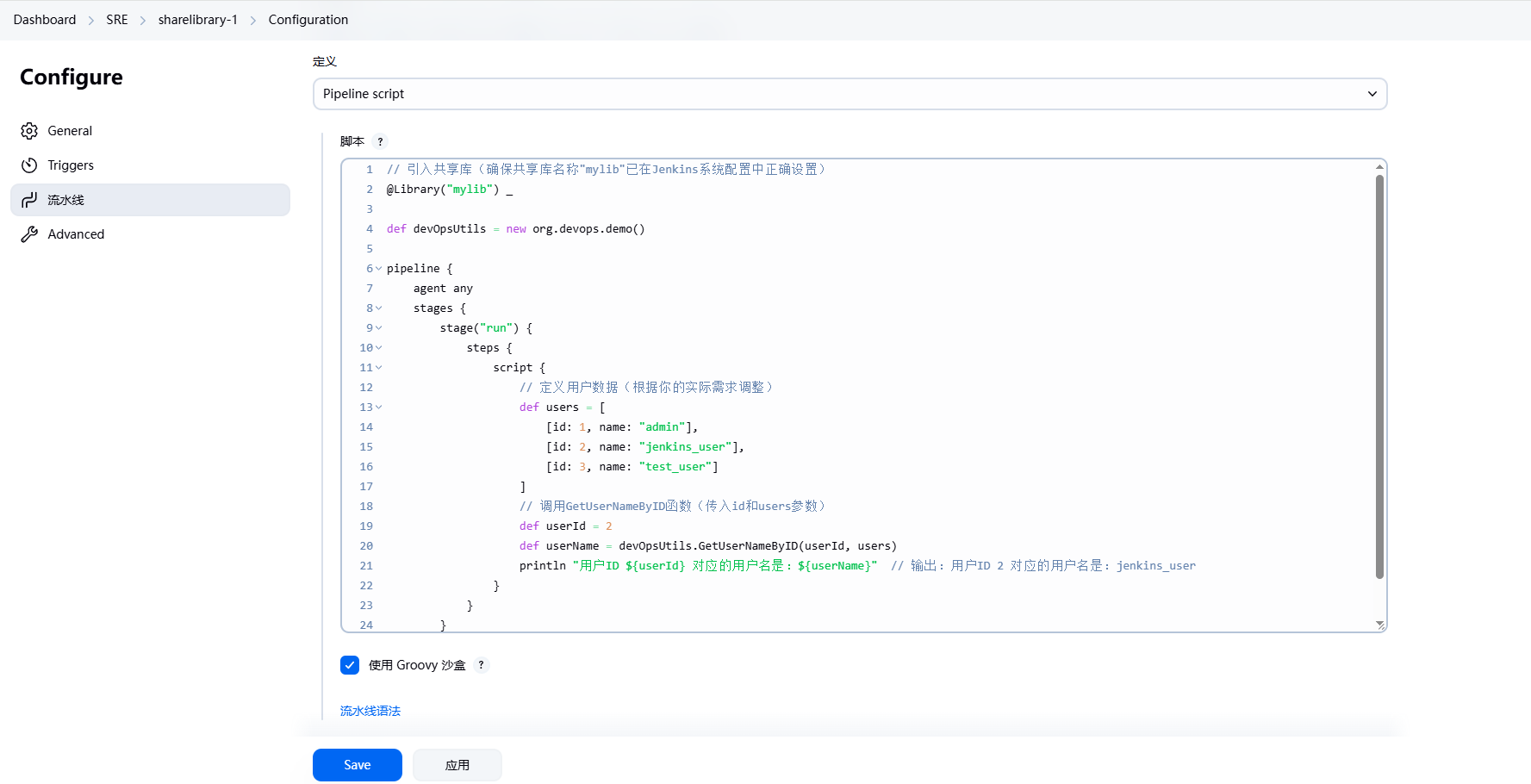Screen dimensions: 1531x784
Task: Go to Dashboard in the breadcrumb
Action: pyautogui.click(x=45, y=20)
